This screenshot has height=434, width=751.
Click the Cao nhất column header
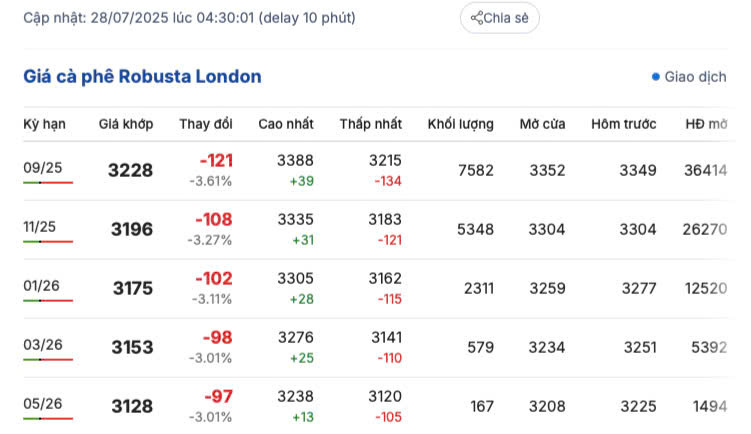point(286,124)
